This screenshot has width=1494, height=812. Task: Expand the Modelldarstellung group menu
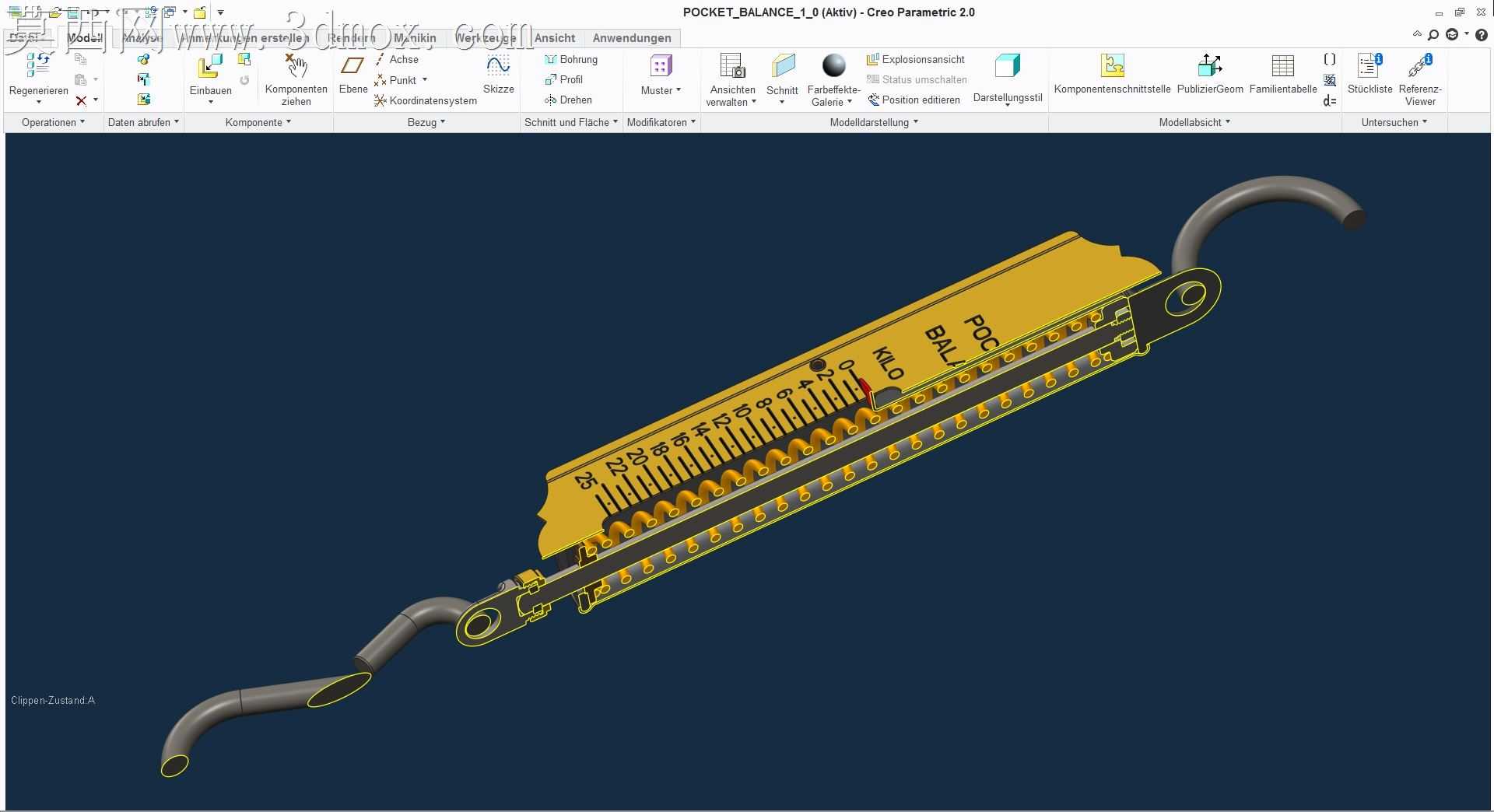pos(874,122)
